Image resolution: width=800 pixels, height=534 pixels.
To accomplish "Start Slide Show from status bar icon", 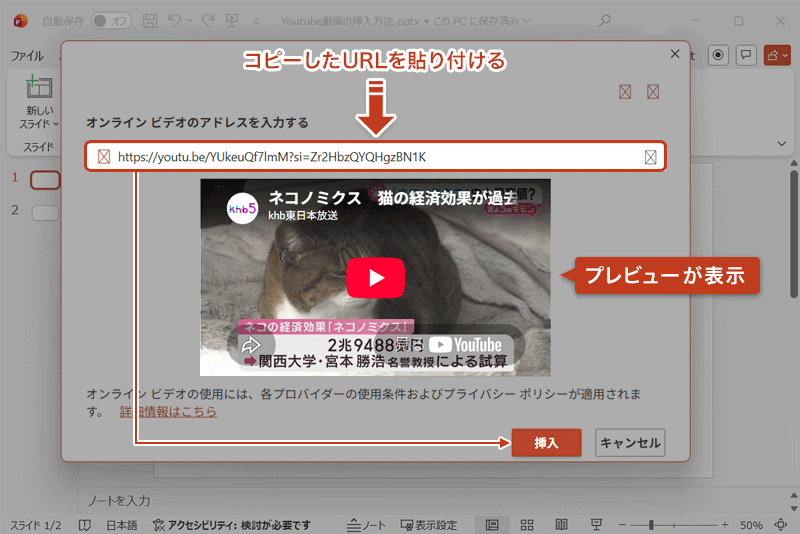I will [596, 525].
